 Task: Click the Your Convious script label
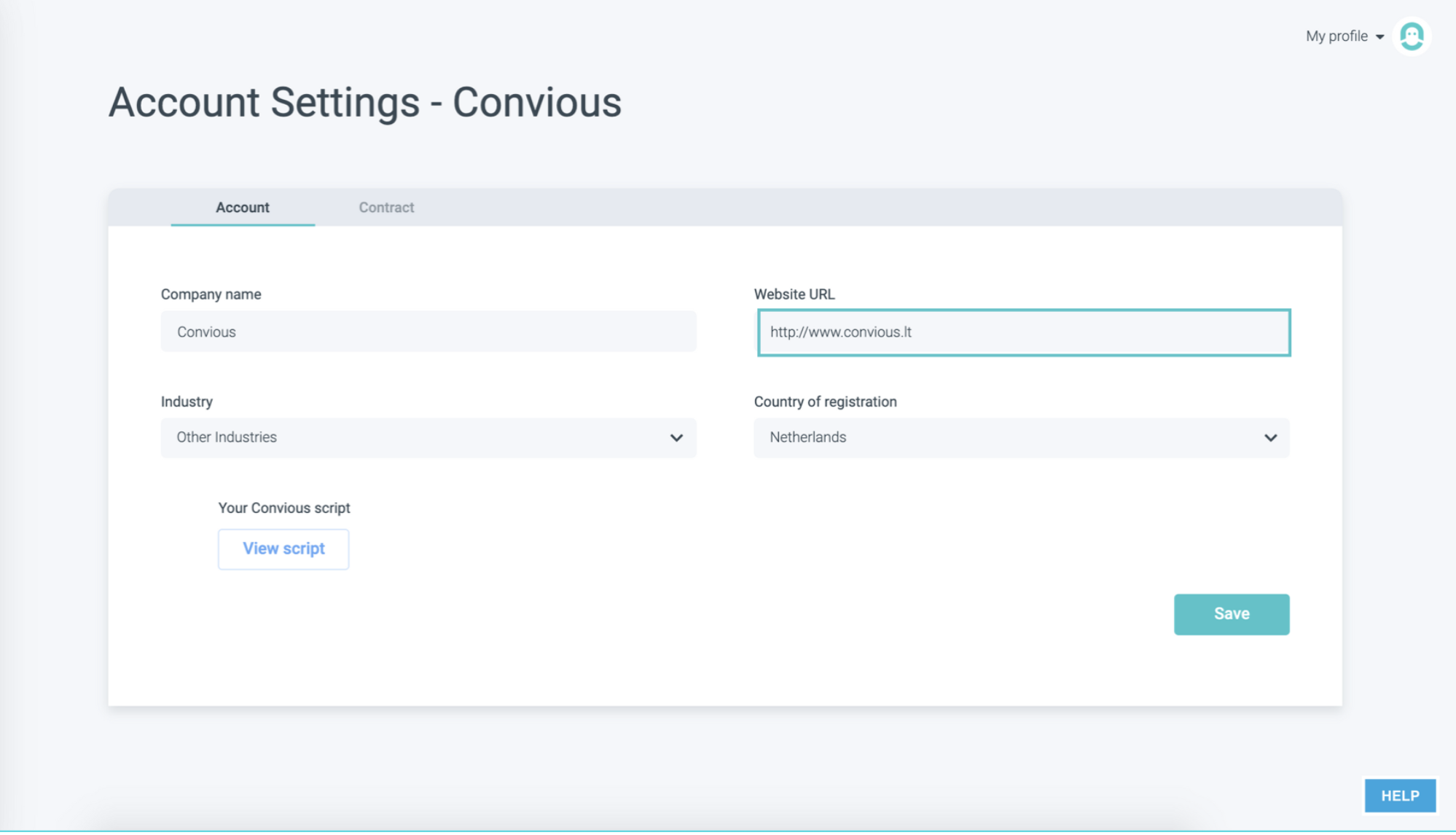(x=283, y=508)
